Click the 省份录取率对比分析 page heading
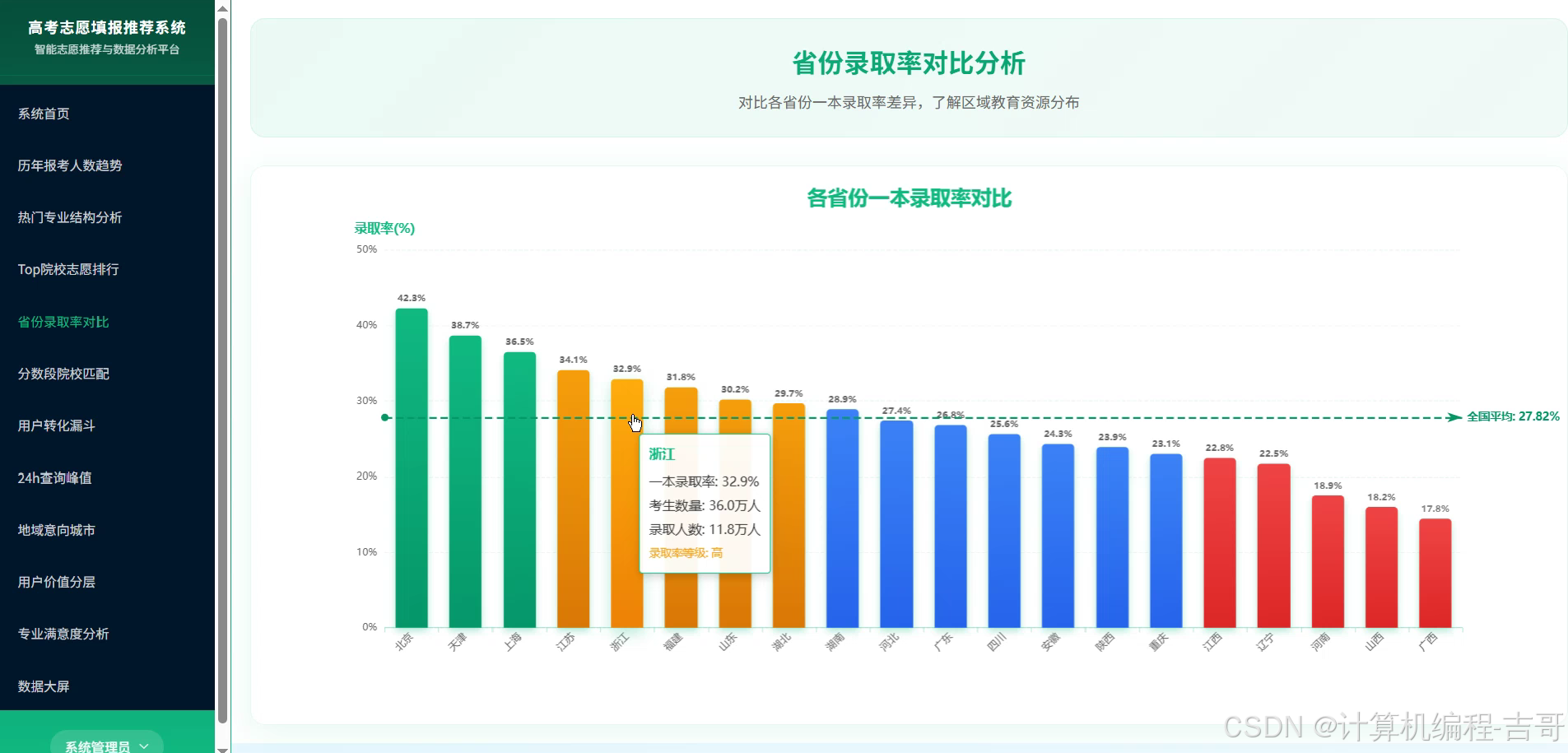This screenshot has height=753, width=1568. (x=909, y=63)
